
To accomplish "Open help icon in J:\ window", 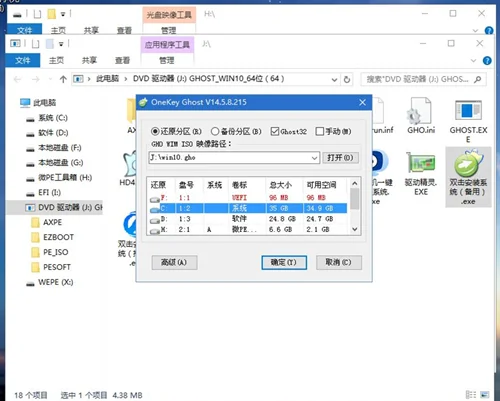I will point(487,61).
